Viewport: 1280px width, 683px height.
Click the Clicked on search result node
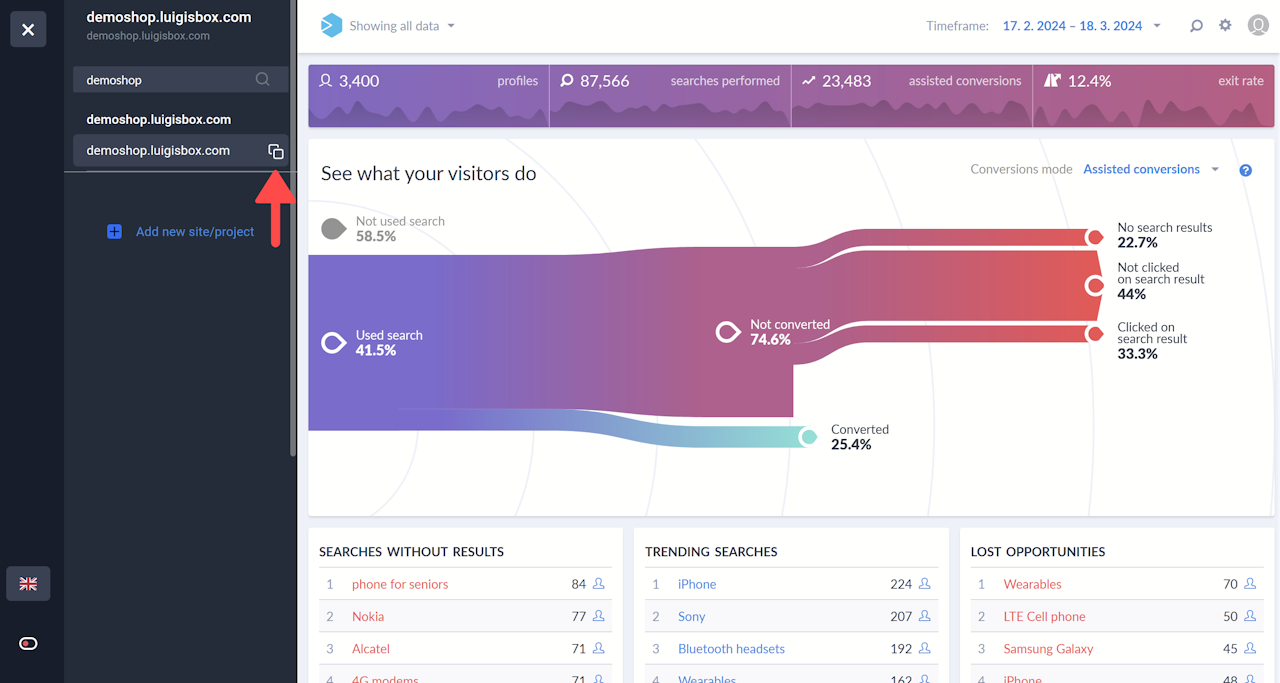[1095, 334]
